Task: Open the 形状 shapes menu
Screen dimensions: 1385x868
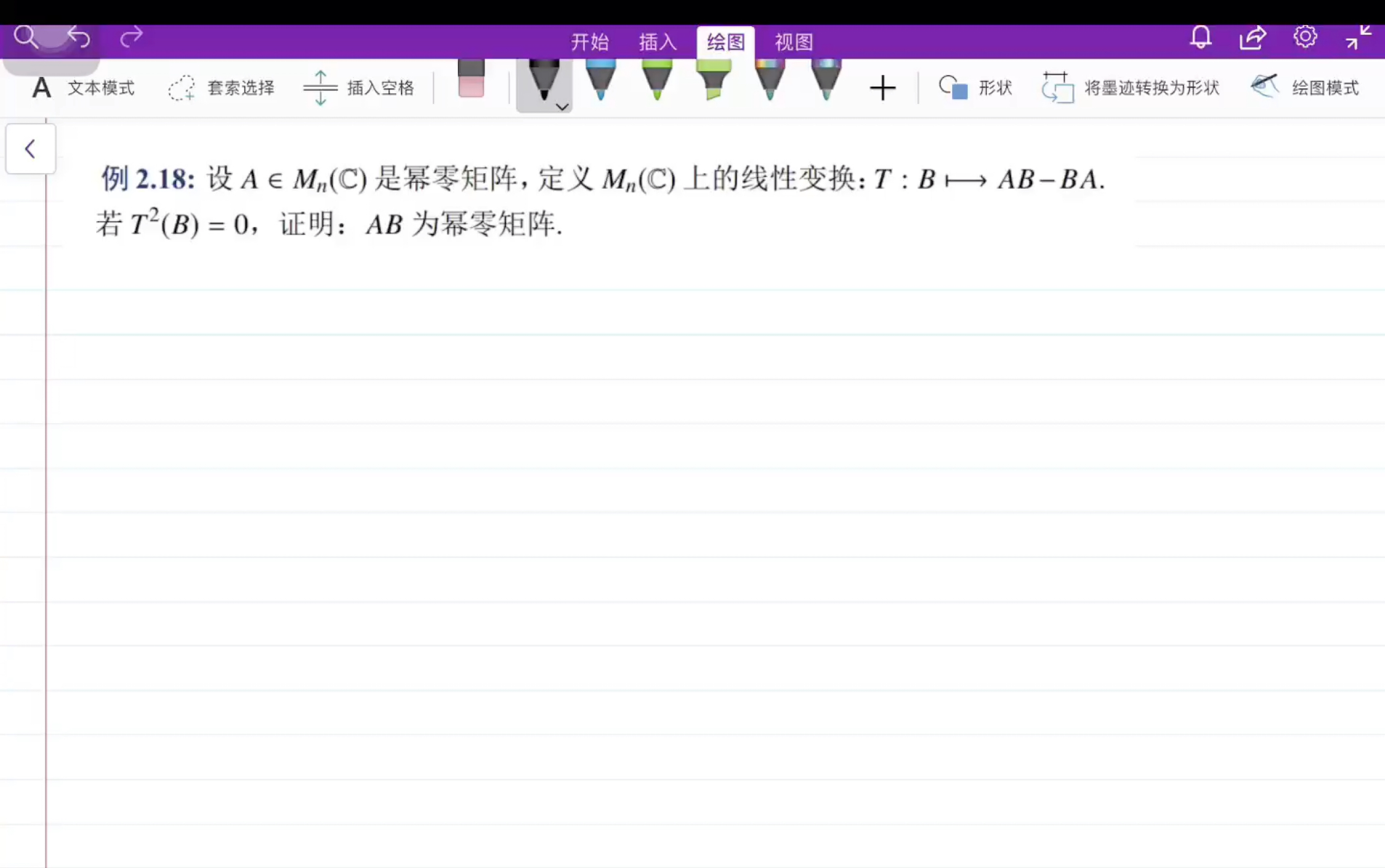Action: tap(976, 88)
